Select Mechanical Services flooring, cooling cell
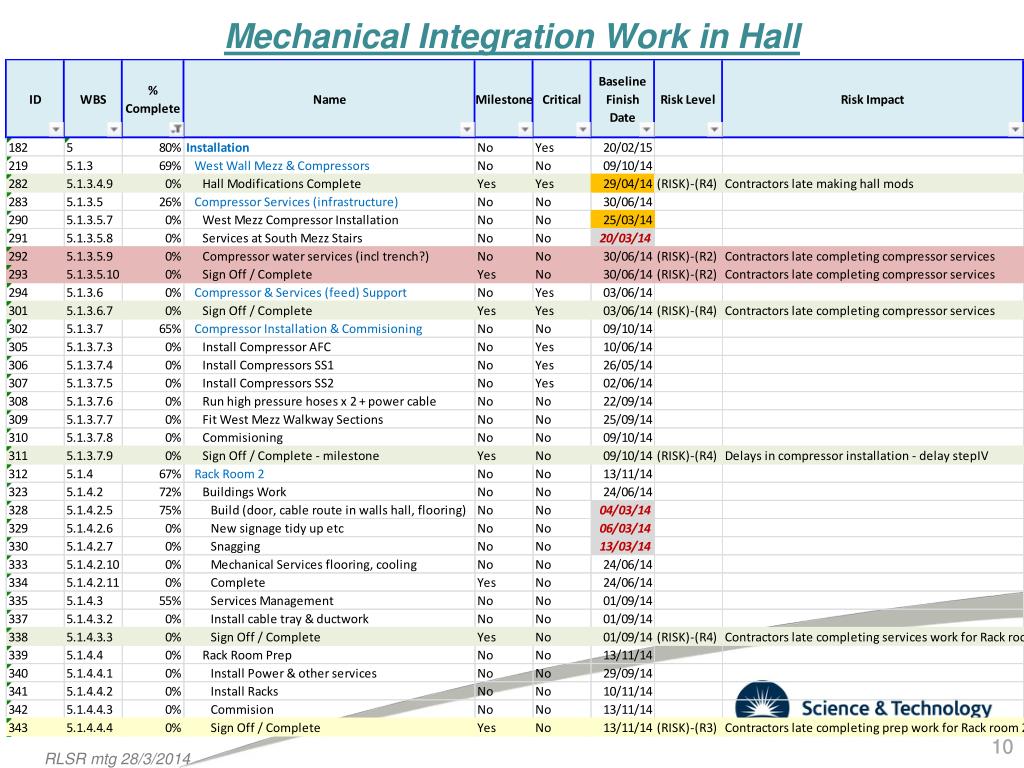The width and height of the screenshot is (1024, 768). 330,564
